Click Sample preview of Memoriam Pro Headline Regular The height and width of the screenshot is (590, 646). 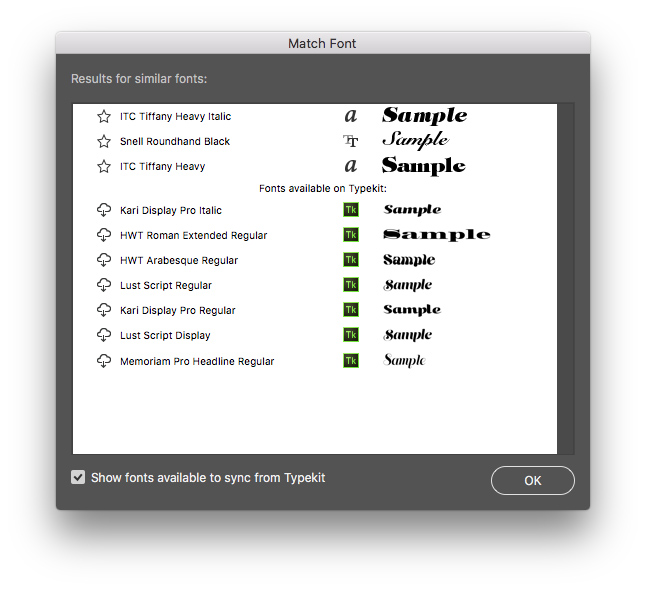[x=404, y=361]
